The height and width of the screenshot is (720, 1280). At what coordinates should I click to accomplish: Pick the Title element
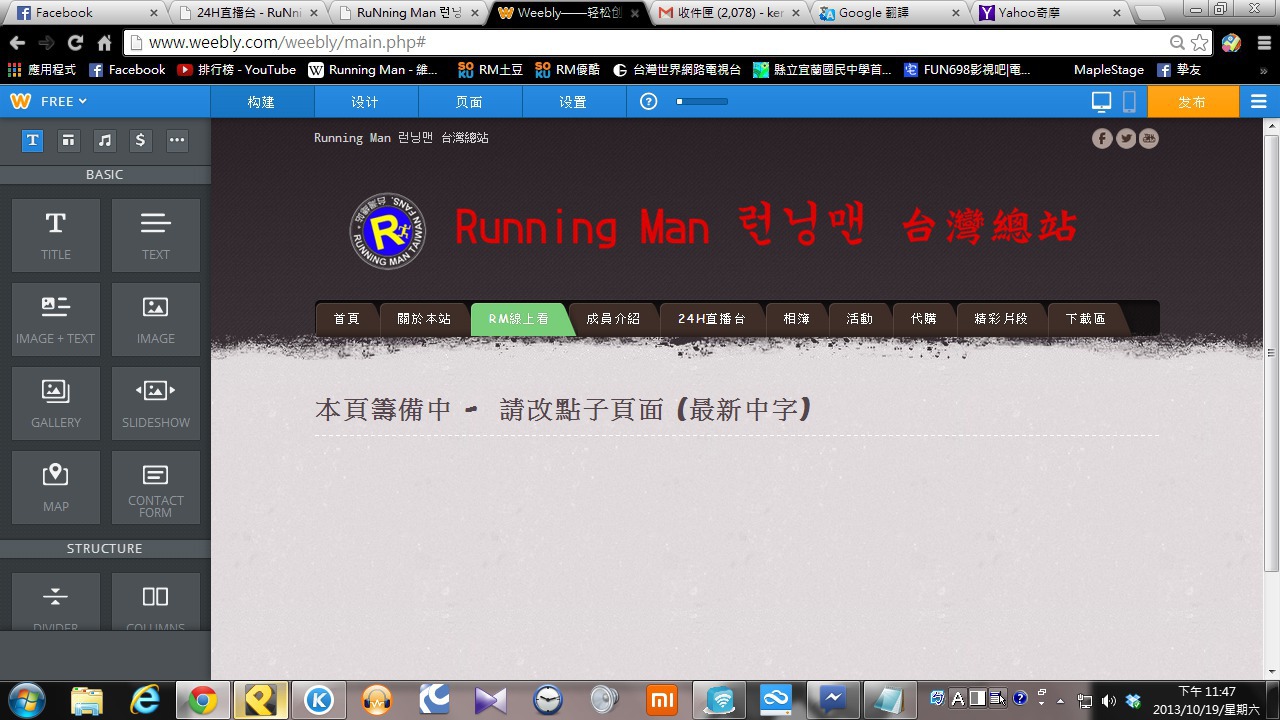pyautogui.click(x=56, y=235)
